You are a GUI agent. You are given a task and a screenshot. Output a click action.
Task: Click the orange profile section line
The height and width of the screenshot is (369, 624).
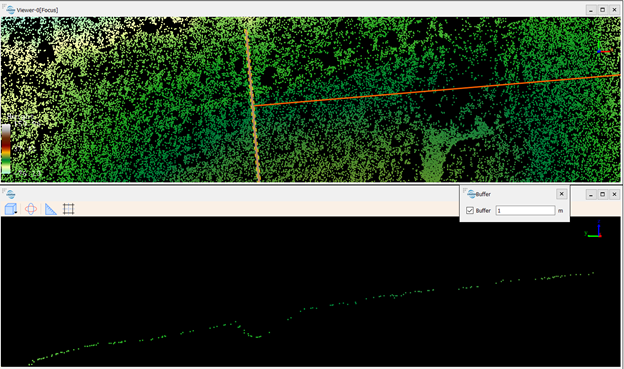pyautogui.click(x=437, y=90)
